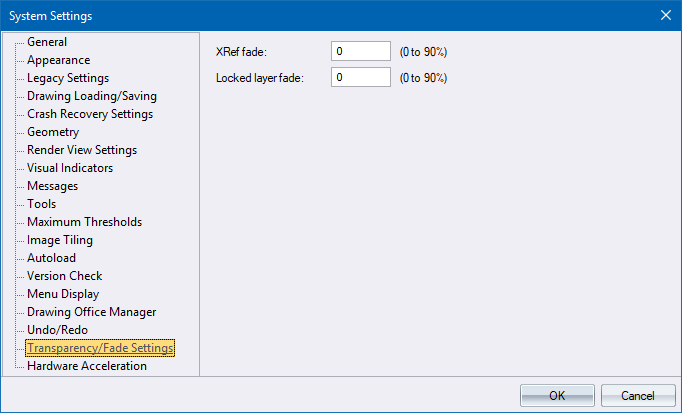Show Render View Settings

click(82, 150)
